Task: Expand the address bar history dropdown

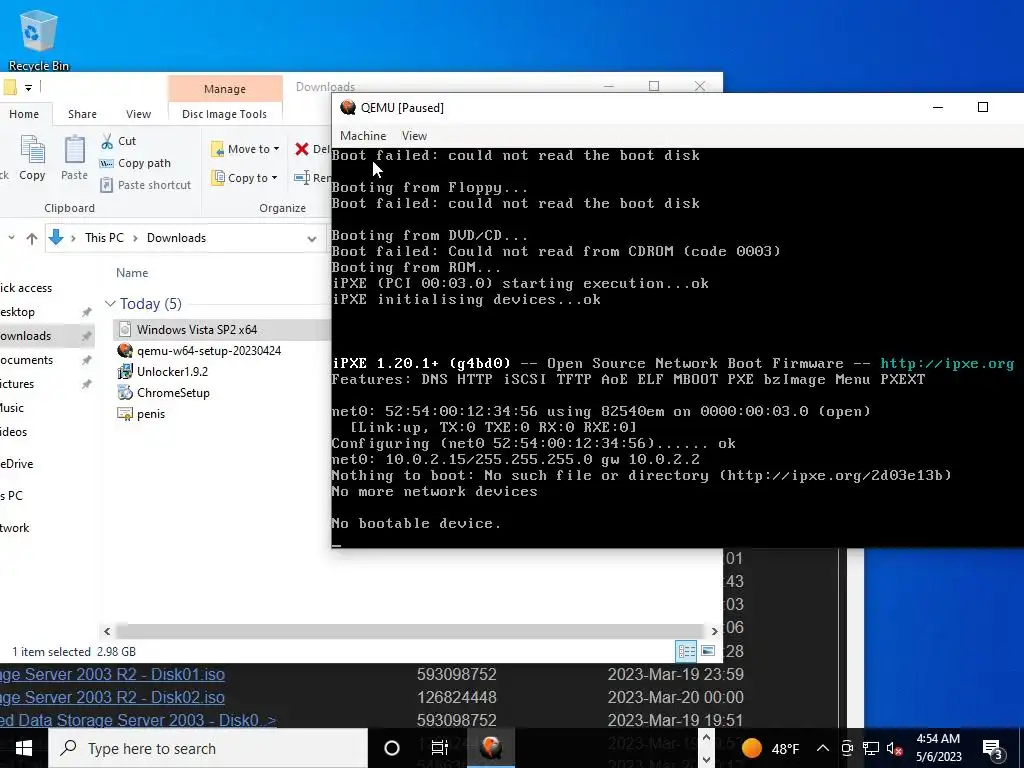Action: tap(312, 238)
